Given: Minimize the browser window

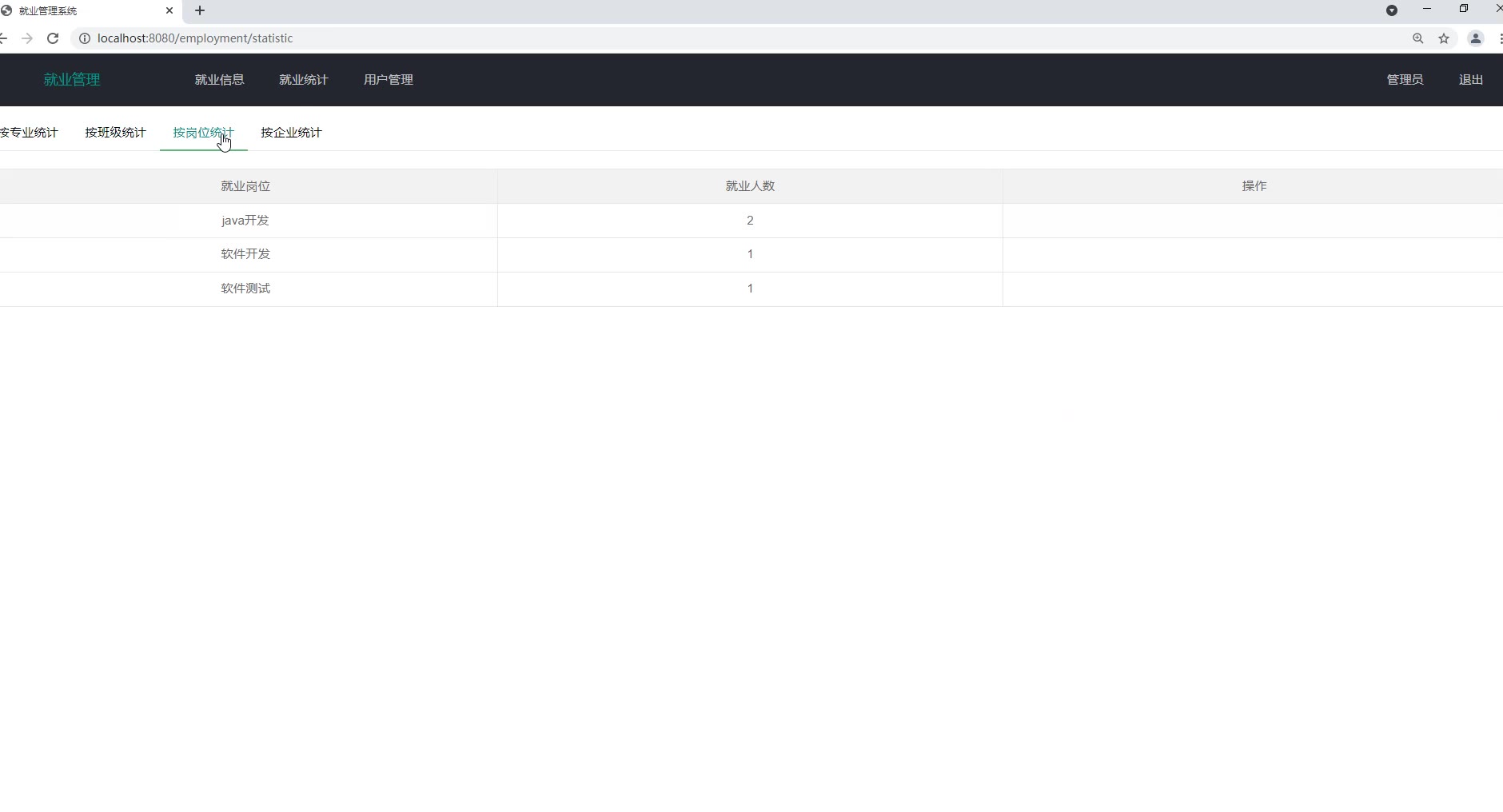Looking at the screenshot, I should (1427, 9).
